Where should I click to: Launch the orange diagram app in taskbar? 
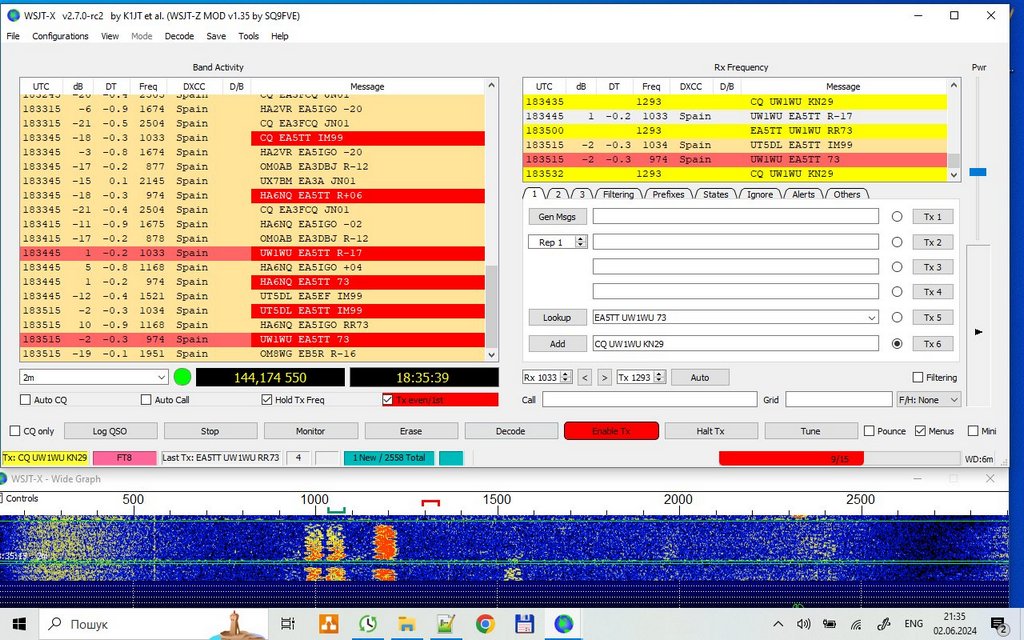(x=328, y=624)
